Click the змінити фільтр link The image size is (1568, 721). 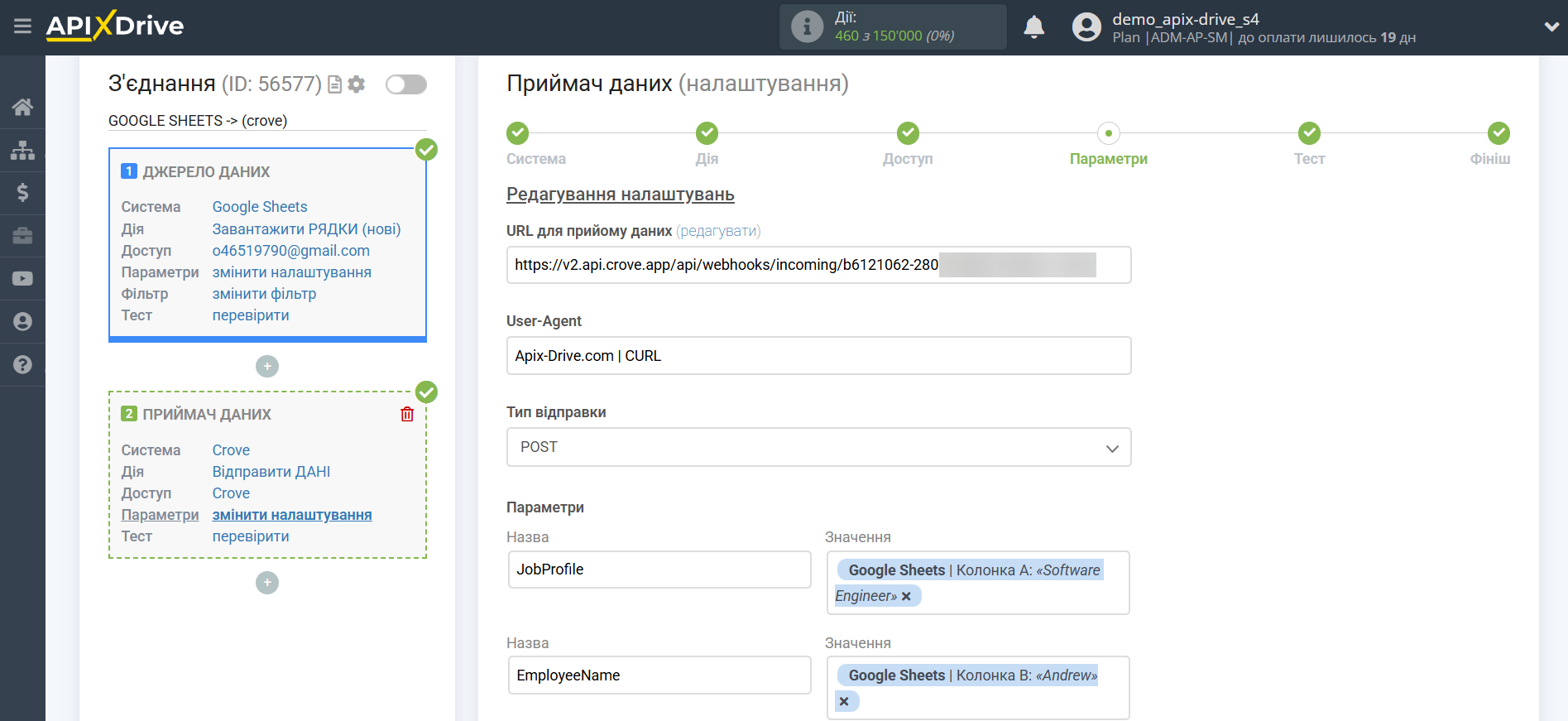pyautogui.click(x=264, y=294)
